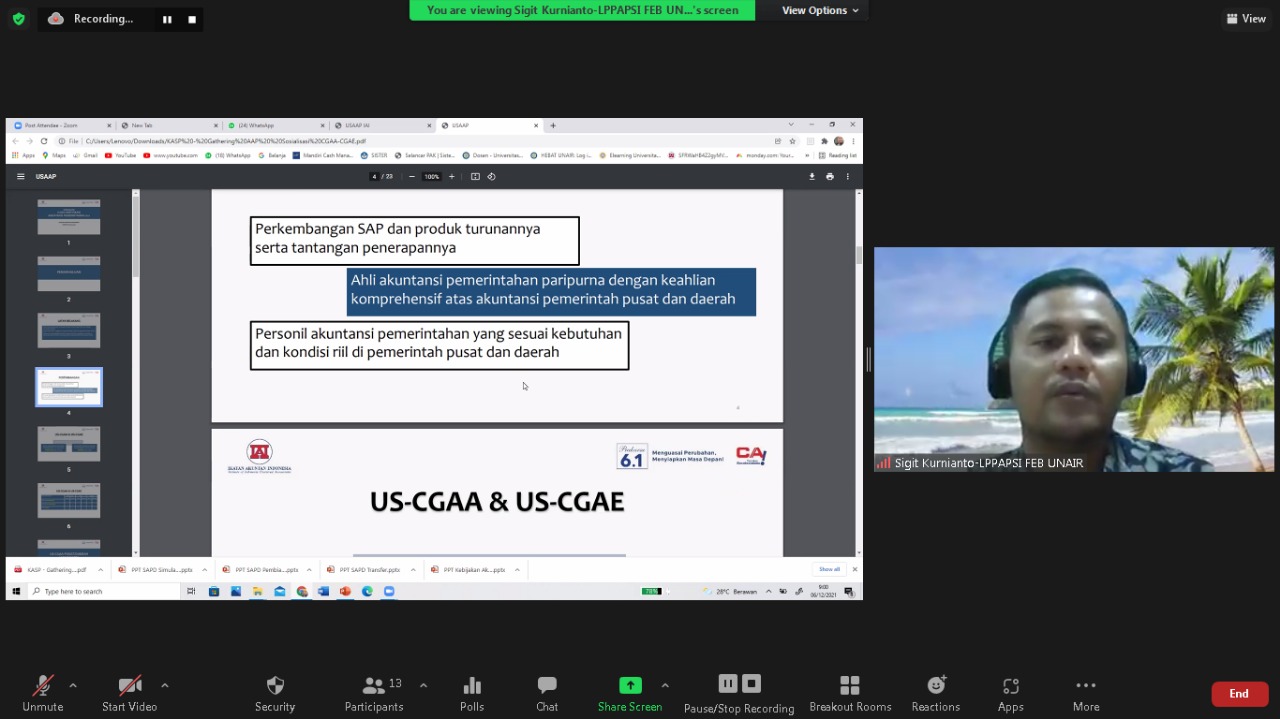Viewport: 1280px width, 719px height.
Task: Click the green encryption shield icon
Action: (x=18, y=18)
